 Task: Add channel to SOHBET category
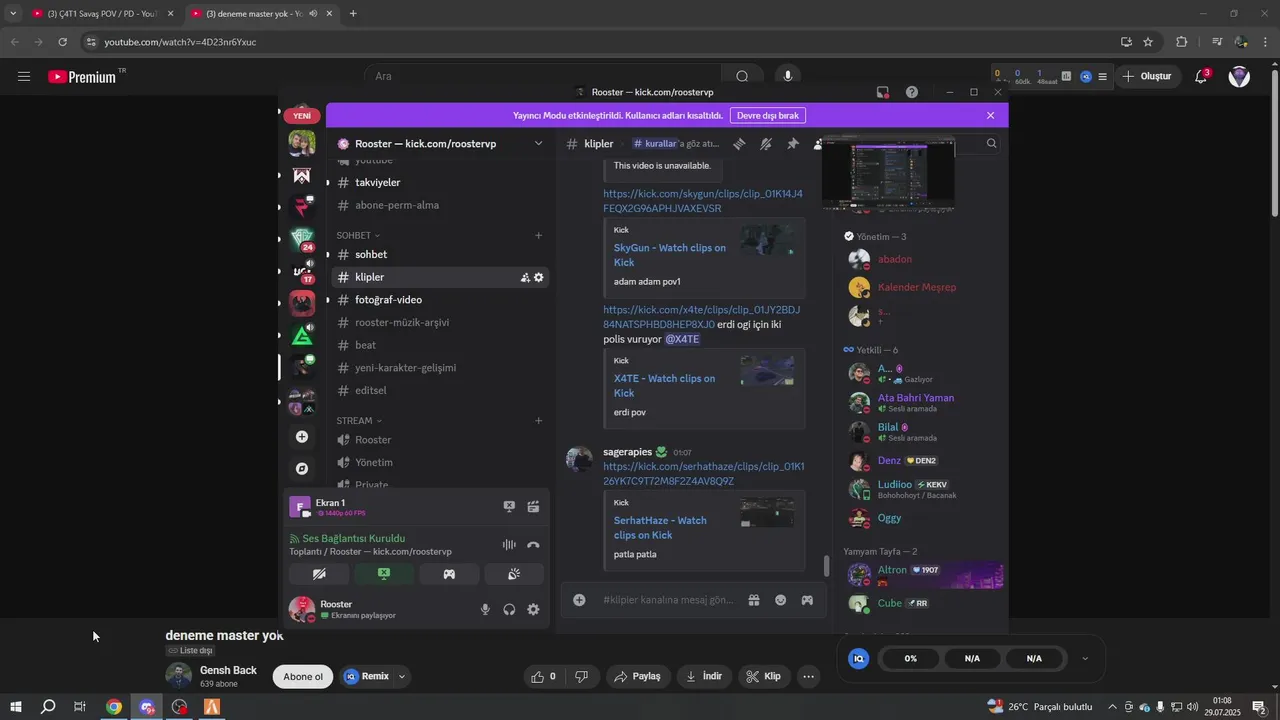point(538,235)
